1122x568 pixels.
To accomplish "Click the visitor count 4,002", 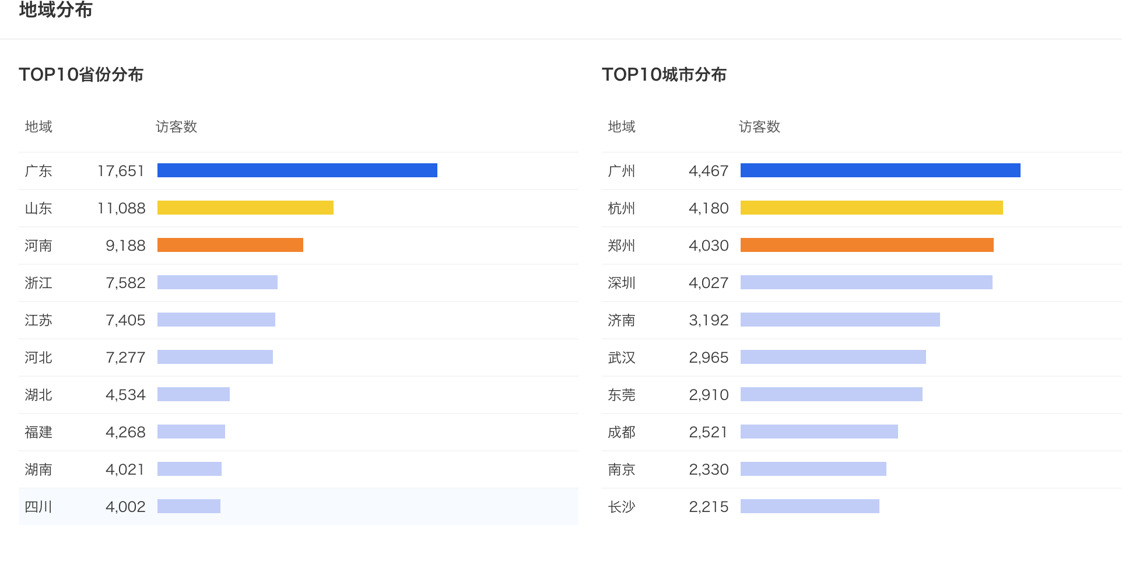I will 126,506.
